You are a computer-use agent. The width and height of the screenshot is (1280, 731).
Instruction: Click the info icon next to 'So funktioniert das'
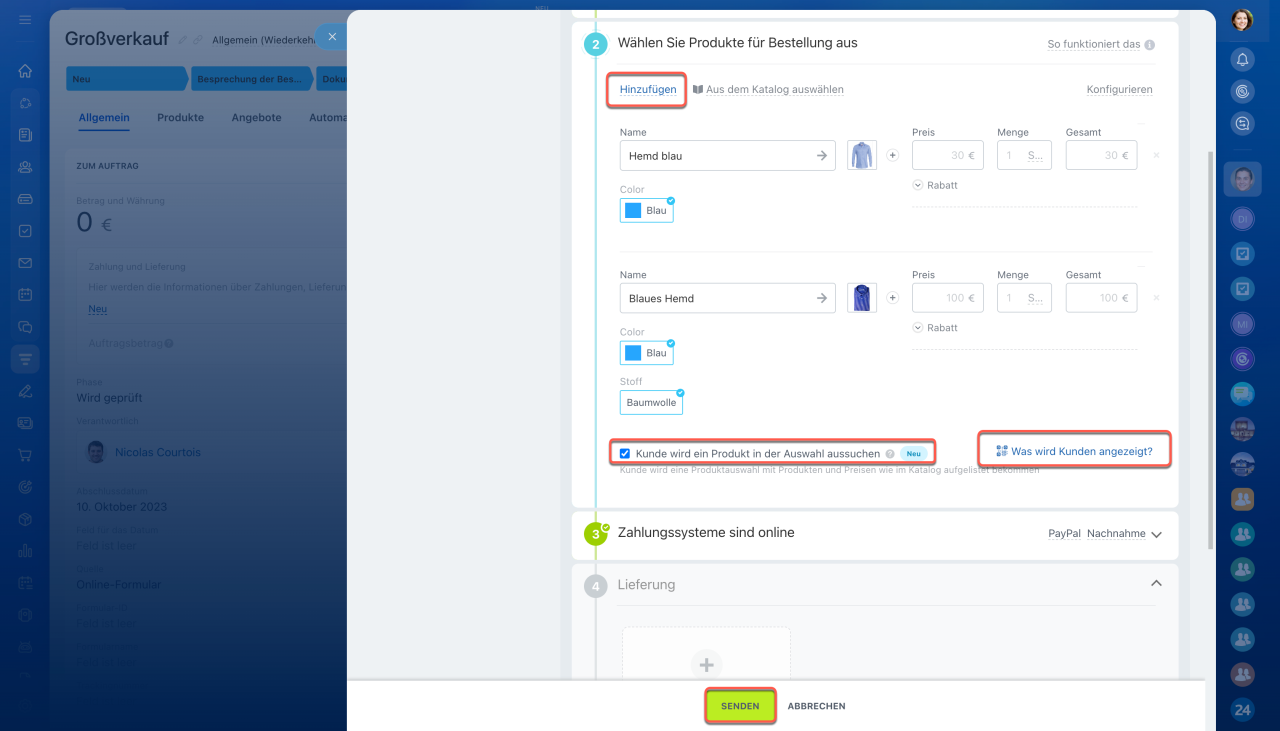[x=1150, y=45]
